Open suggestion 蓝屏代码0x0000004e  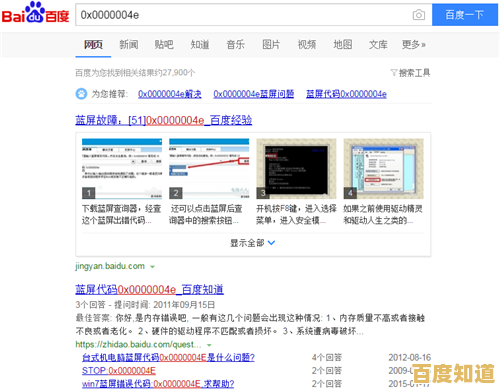(x=346, y=94)
